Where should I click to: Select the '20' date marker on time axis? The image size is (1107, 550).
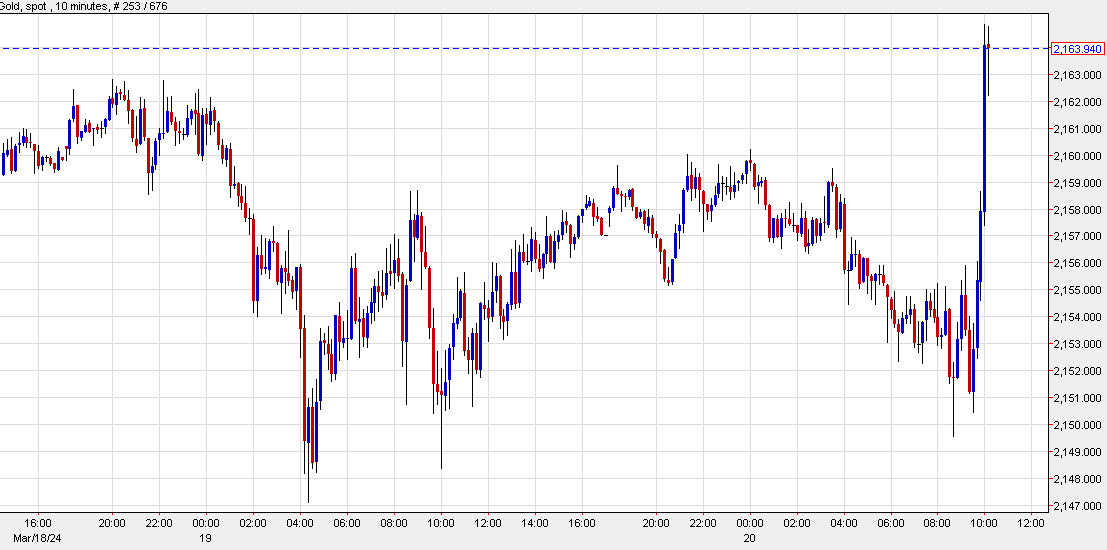tap(750, 536)
